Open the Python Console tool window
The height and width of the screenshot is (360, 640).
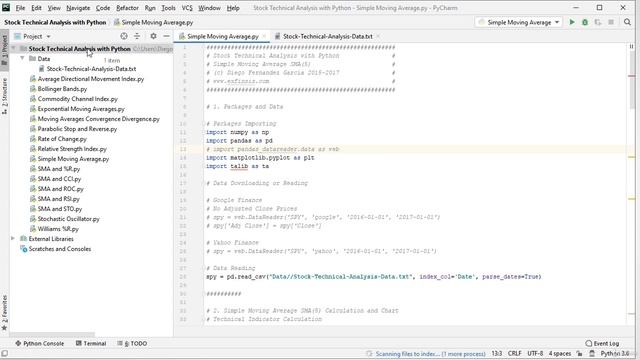point(40,344)
